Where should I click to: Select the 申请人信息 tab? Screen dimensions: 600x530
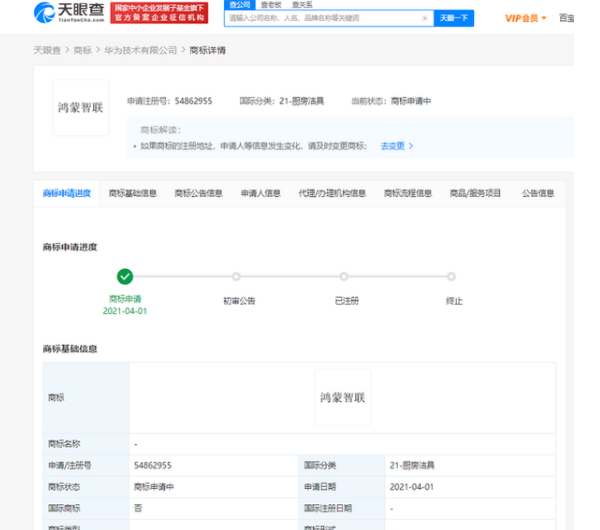(261, 193)
